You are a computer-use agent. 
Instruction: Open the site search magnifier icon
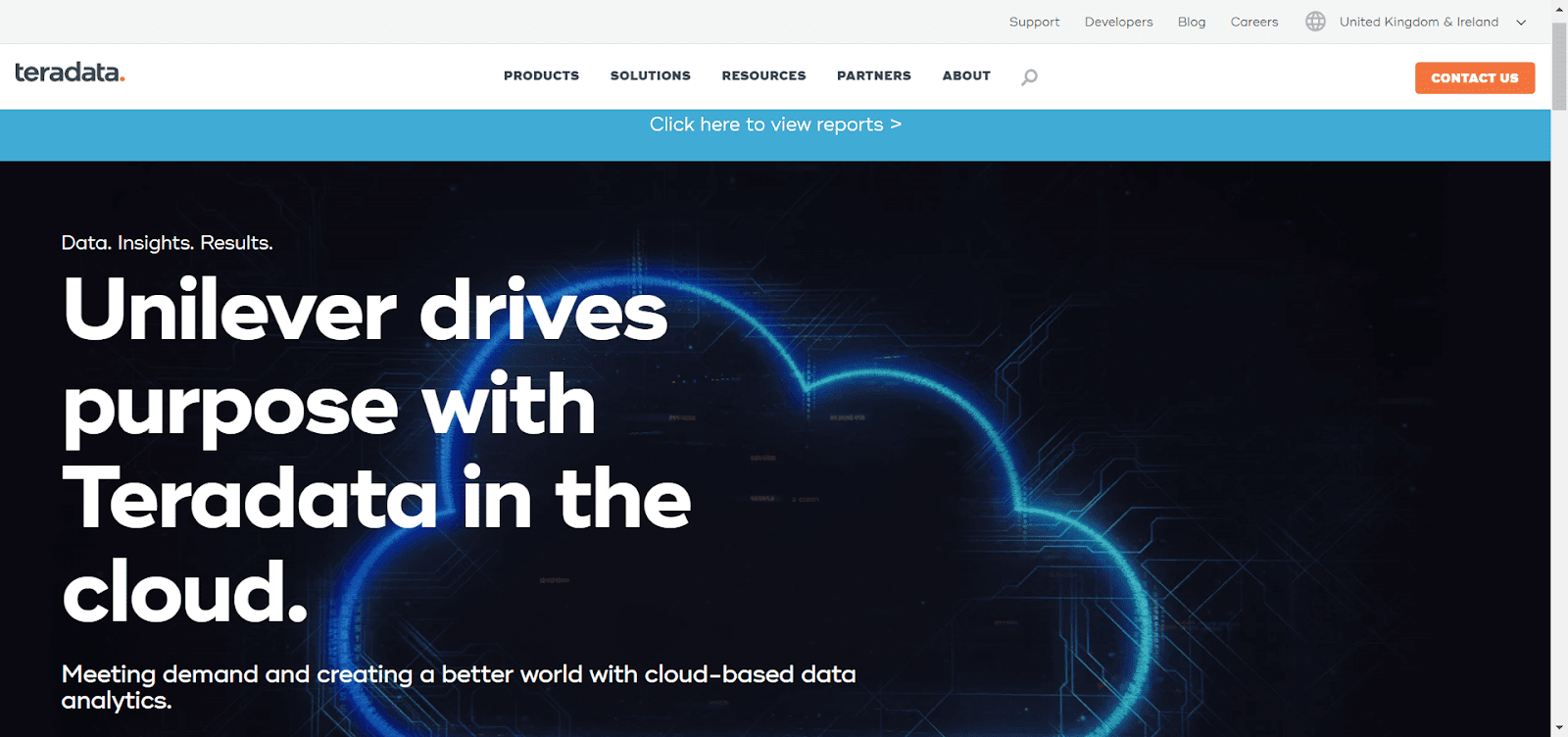click(x=1029, y=77)
